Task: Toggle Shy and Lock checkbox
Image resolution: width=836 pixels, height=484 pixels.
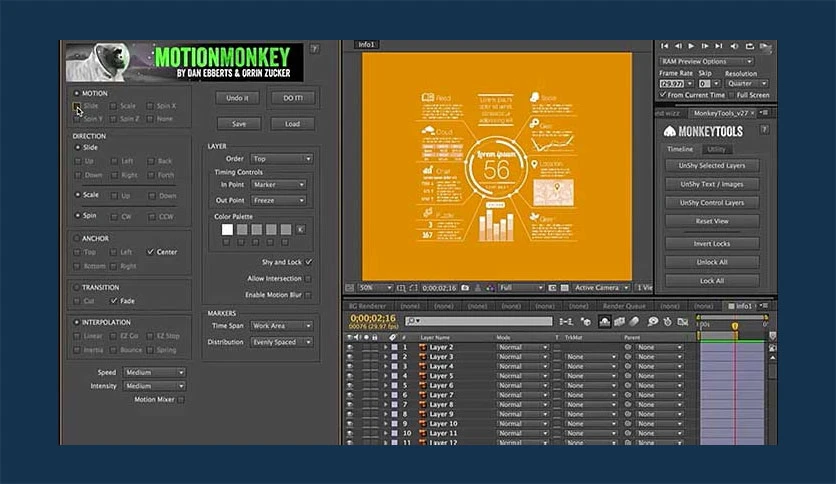Action: click(x=309, y=262)
